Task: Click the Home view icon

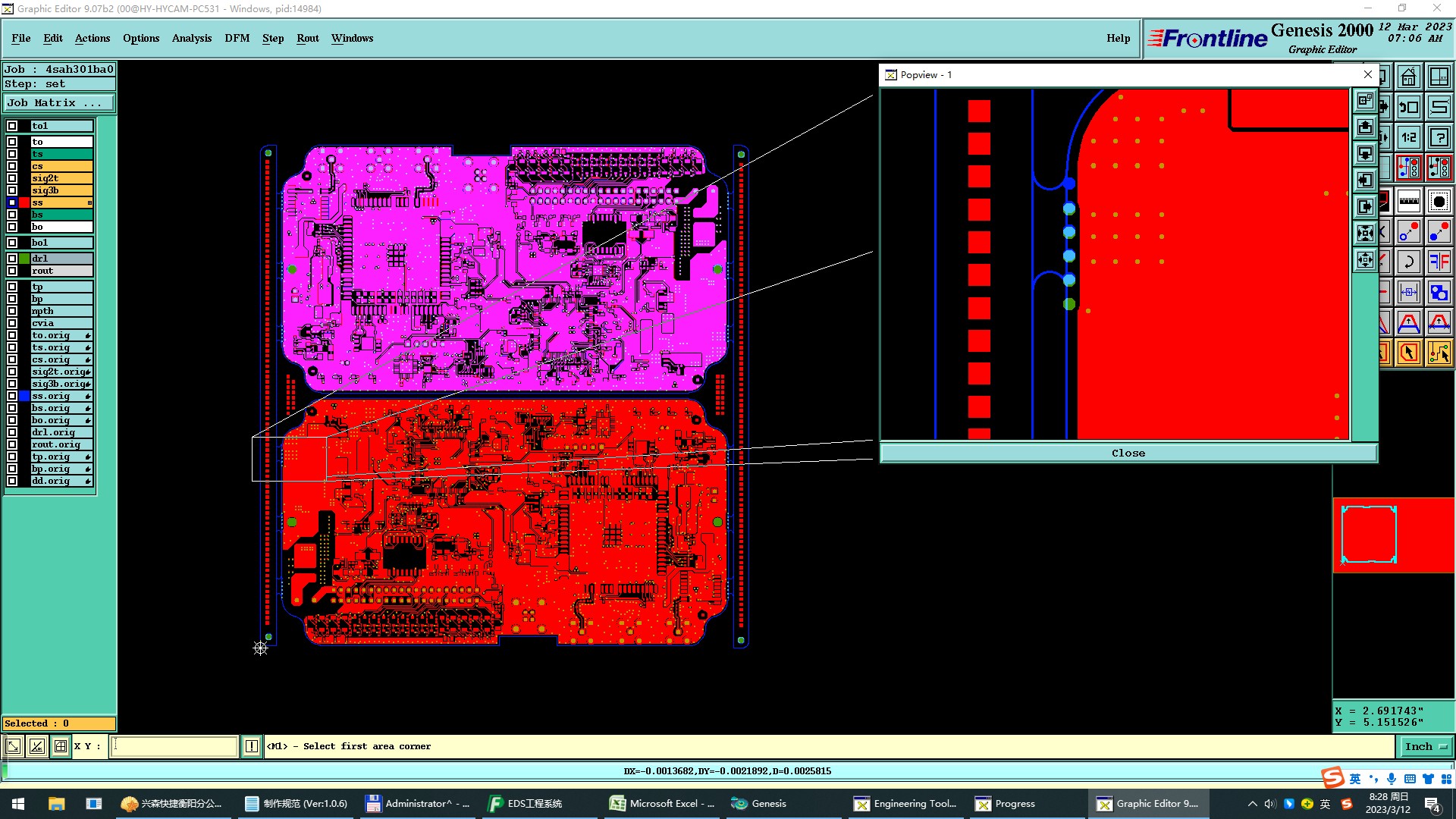Action: (1408, 77)
